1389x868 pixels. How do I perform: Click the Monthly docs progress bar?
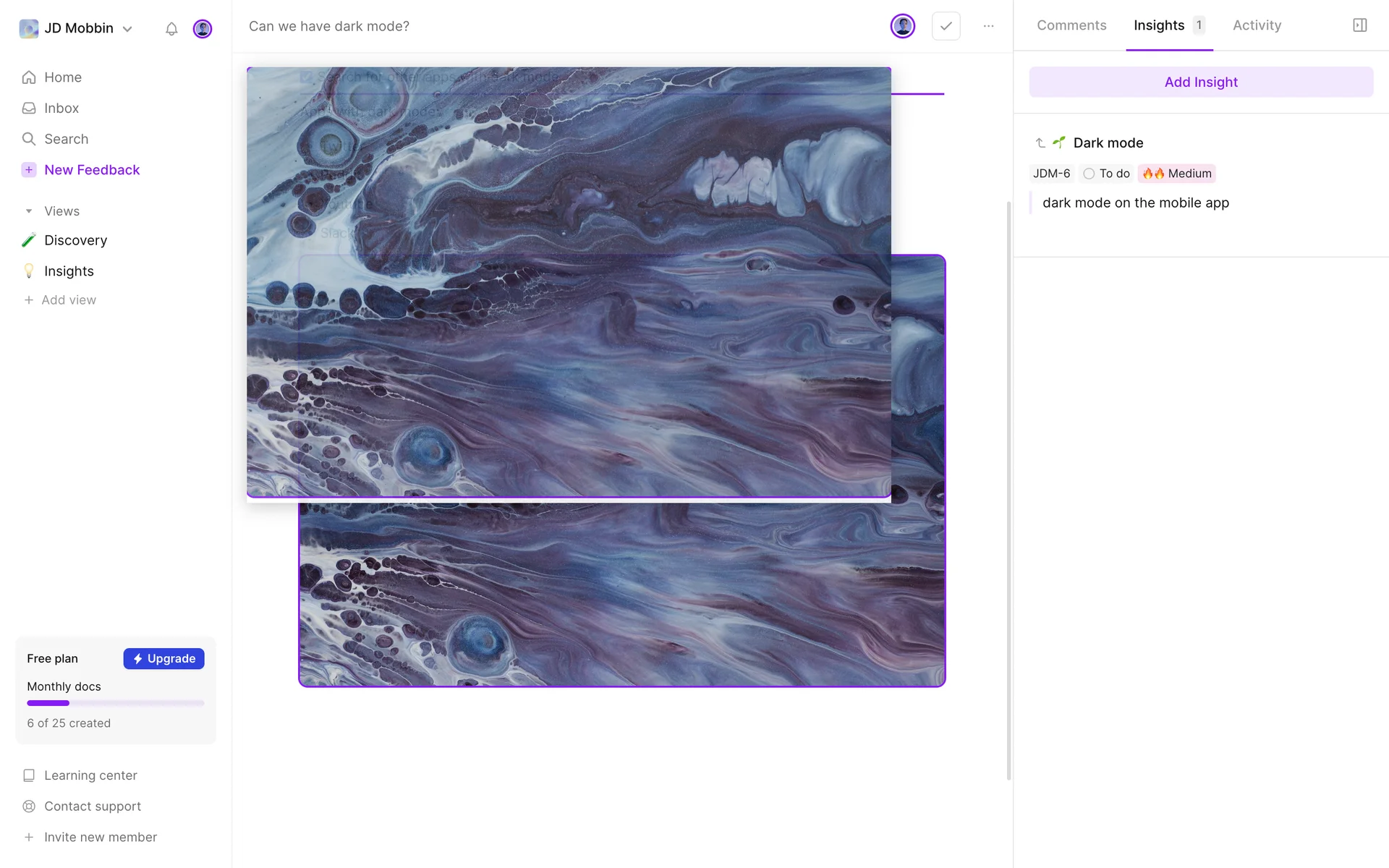point(116,703)
